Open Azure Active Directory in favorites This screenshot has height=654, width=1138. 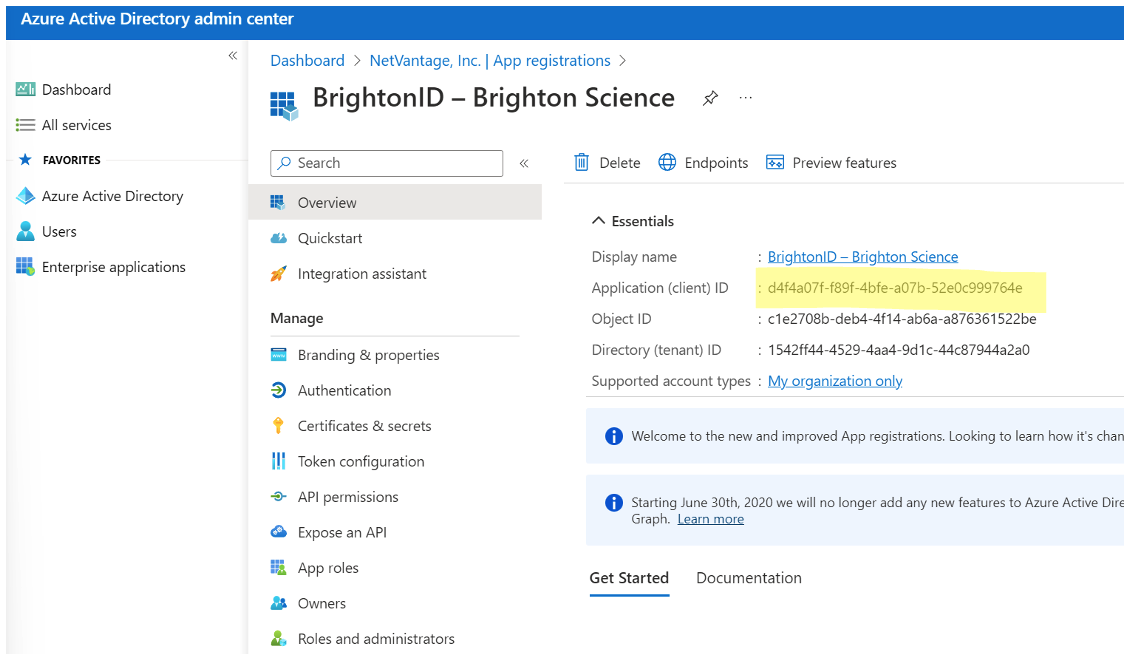point(112,196)
